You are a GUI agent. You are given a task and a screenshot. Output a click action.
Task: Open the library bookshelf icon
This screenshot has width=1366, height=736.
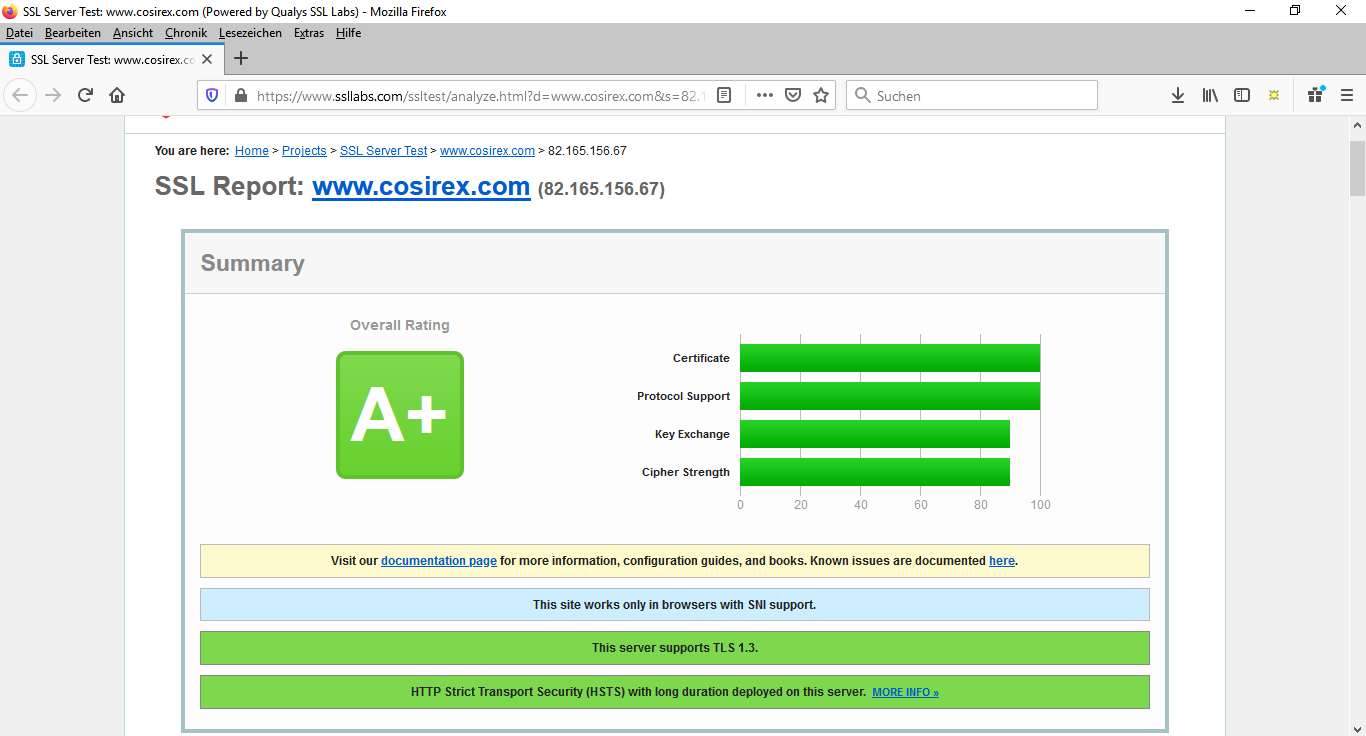[x=1210, y=95]
